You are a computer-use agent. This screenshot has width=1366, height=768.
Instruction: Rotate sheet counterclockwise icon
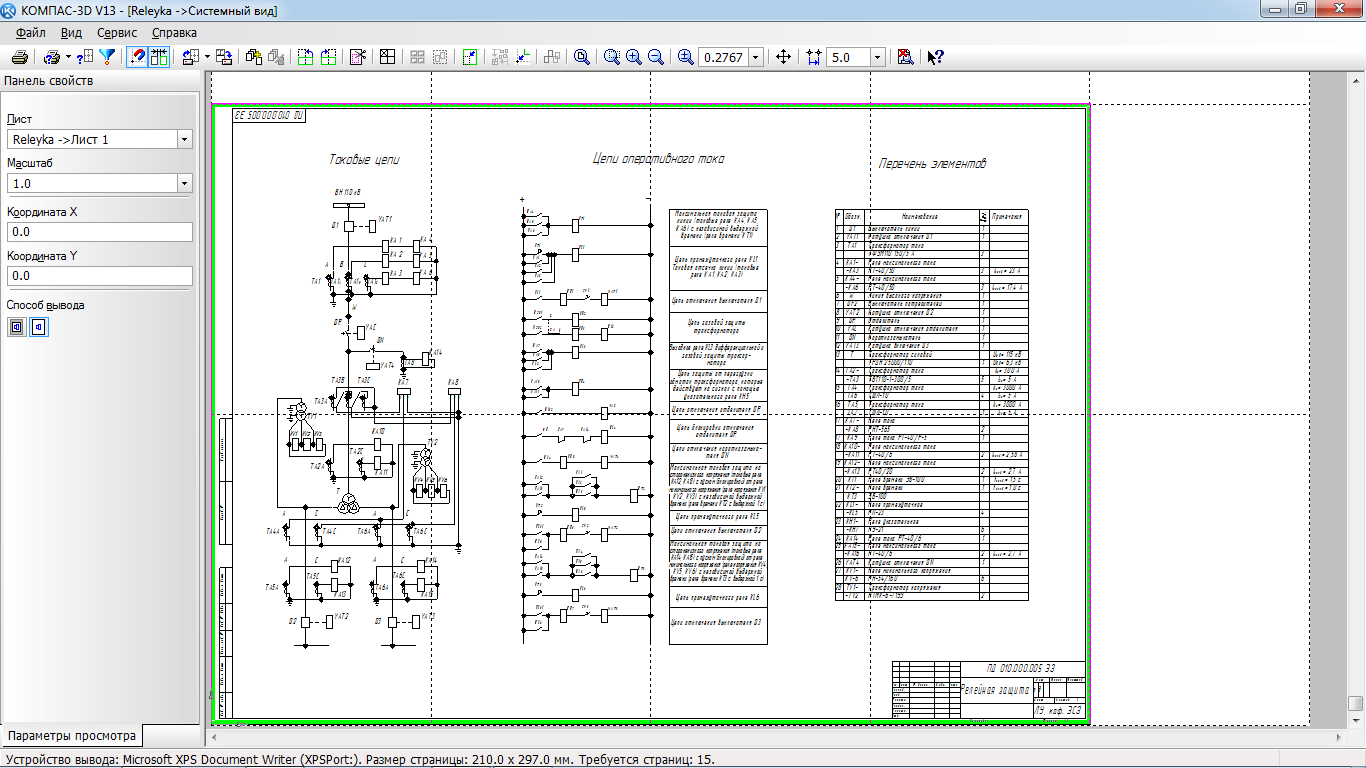click(305, 57)
